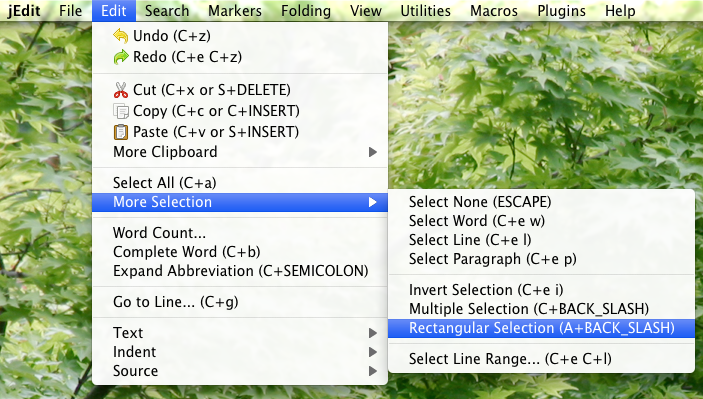Toggle Multiple Selection (C+BACK_SLASH)
This screenshot has width=703, height=399.
tap(542, 309)
